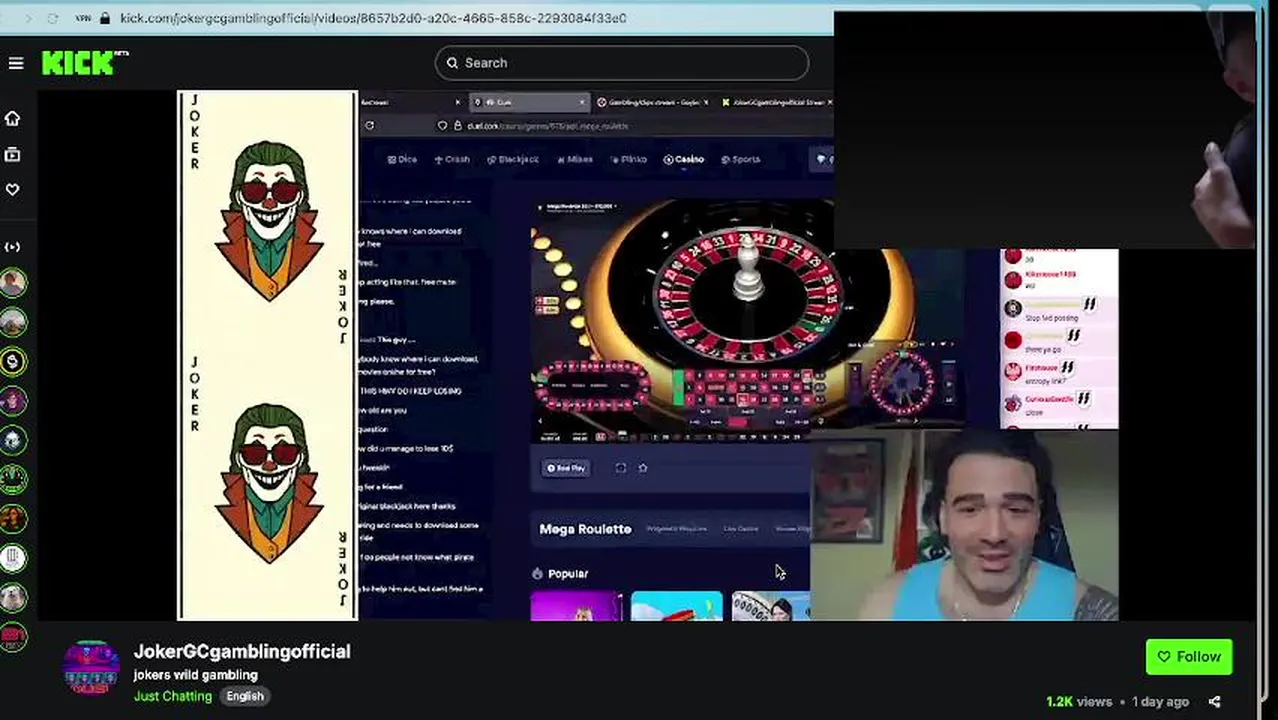This screenshot has height=720, width=1278.
Task: Open the JokerGCgamblingofficial channel name link
Action: point(242,651)
